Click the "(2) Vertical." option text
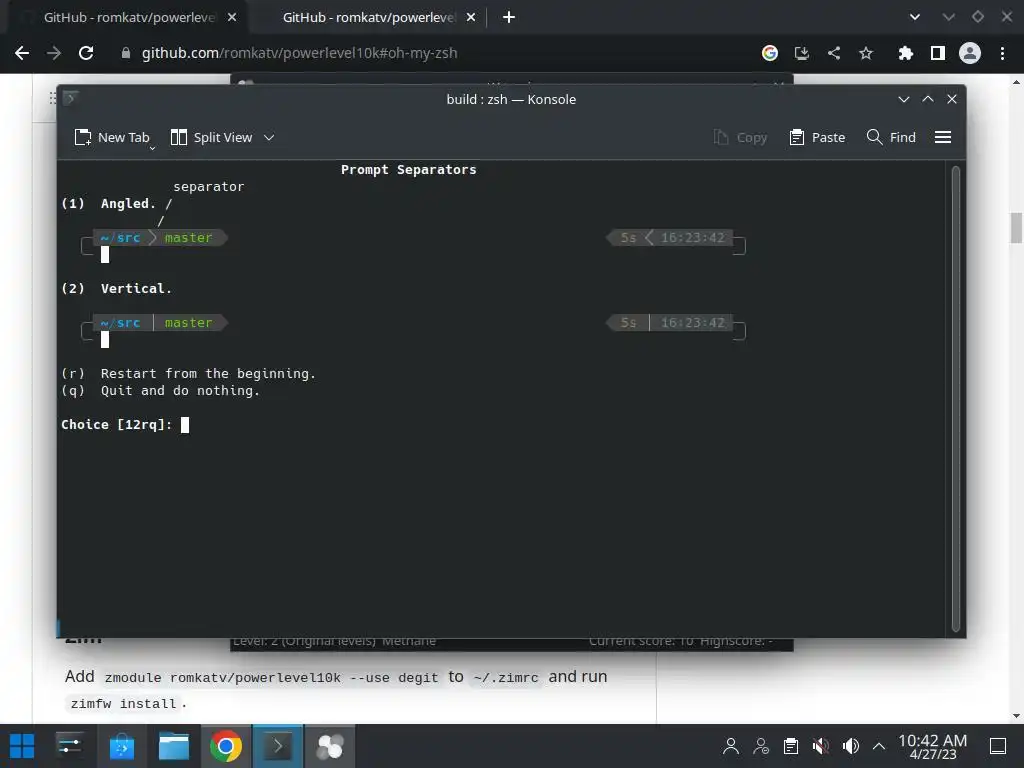This screenshot has width=1024, height=768. tap(116, 289)
